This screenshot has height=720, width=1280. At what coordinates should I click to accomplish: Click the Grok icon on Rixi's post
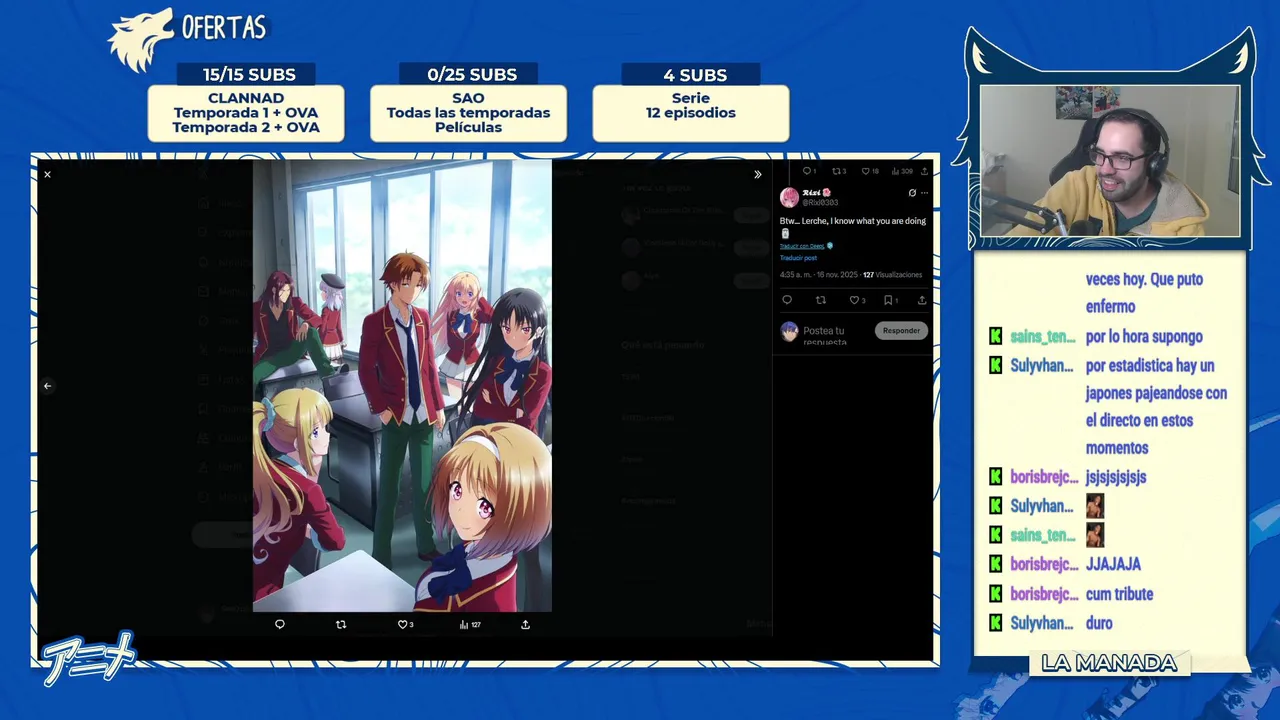[x=912, y=193]
